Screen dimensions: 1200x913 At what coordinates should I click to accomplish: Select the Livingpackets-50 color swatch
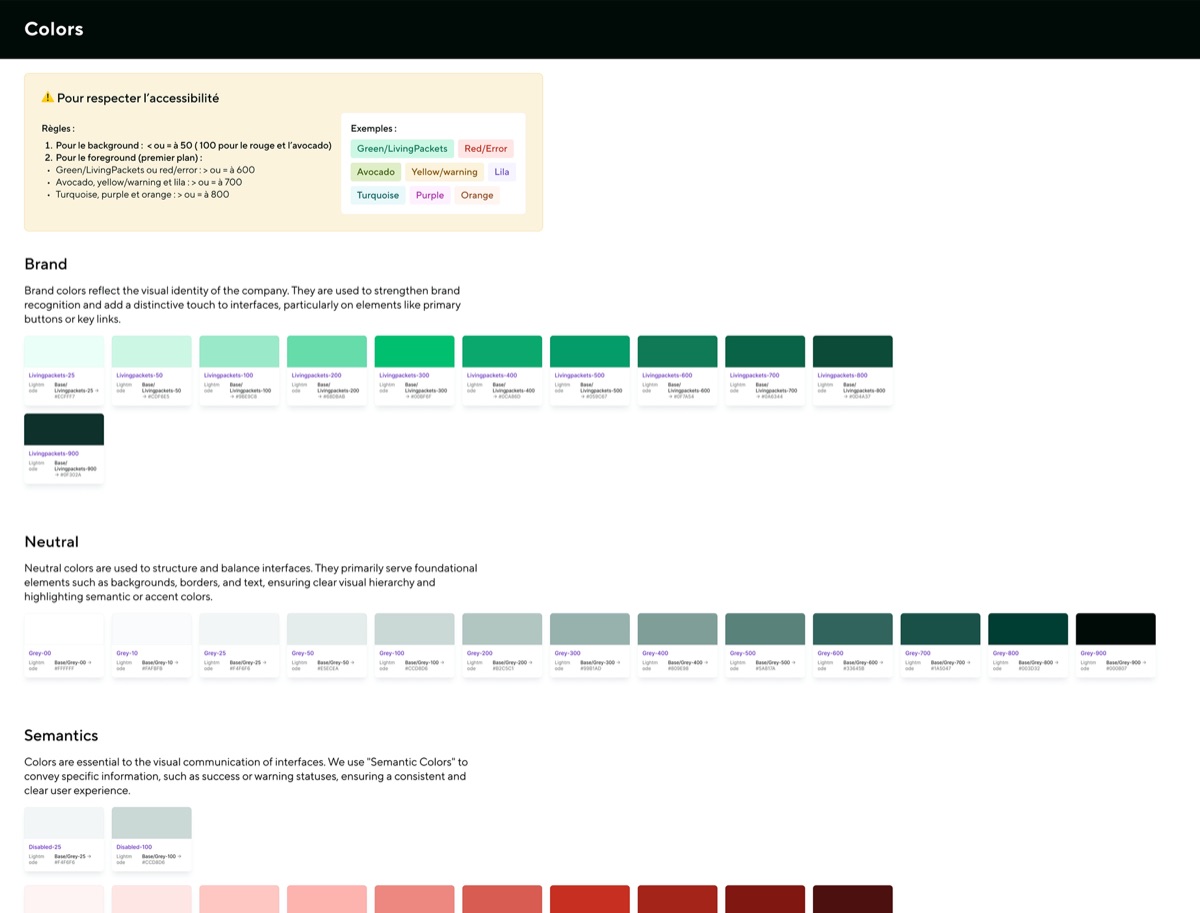152,351
